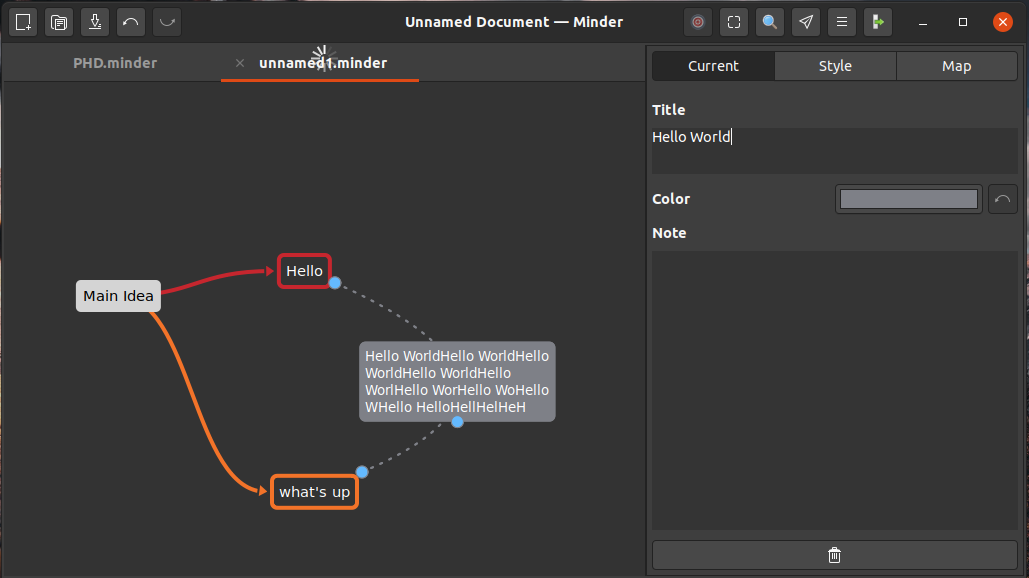Open the hamburger menu
Viewport: 1029px width, 578px height.
point(842,22)
